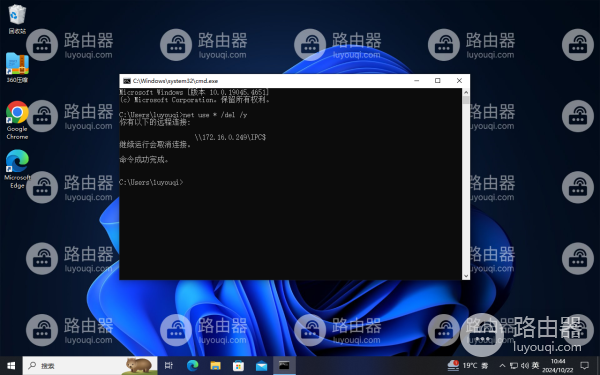Launch Google Chrome from the desktop

pyautogui.click(x=17, y=120)
